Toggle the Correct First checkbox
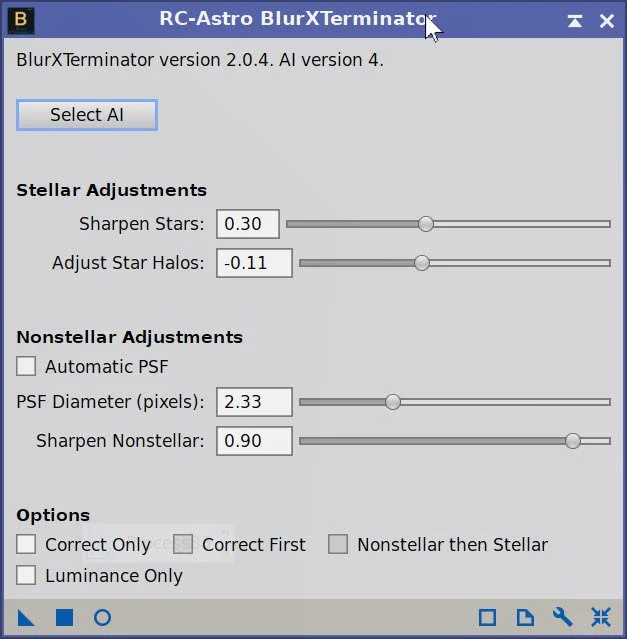This screenshot has width=627, height=639. click(x=183, y=544)
